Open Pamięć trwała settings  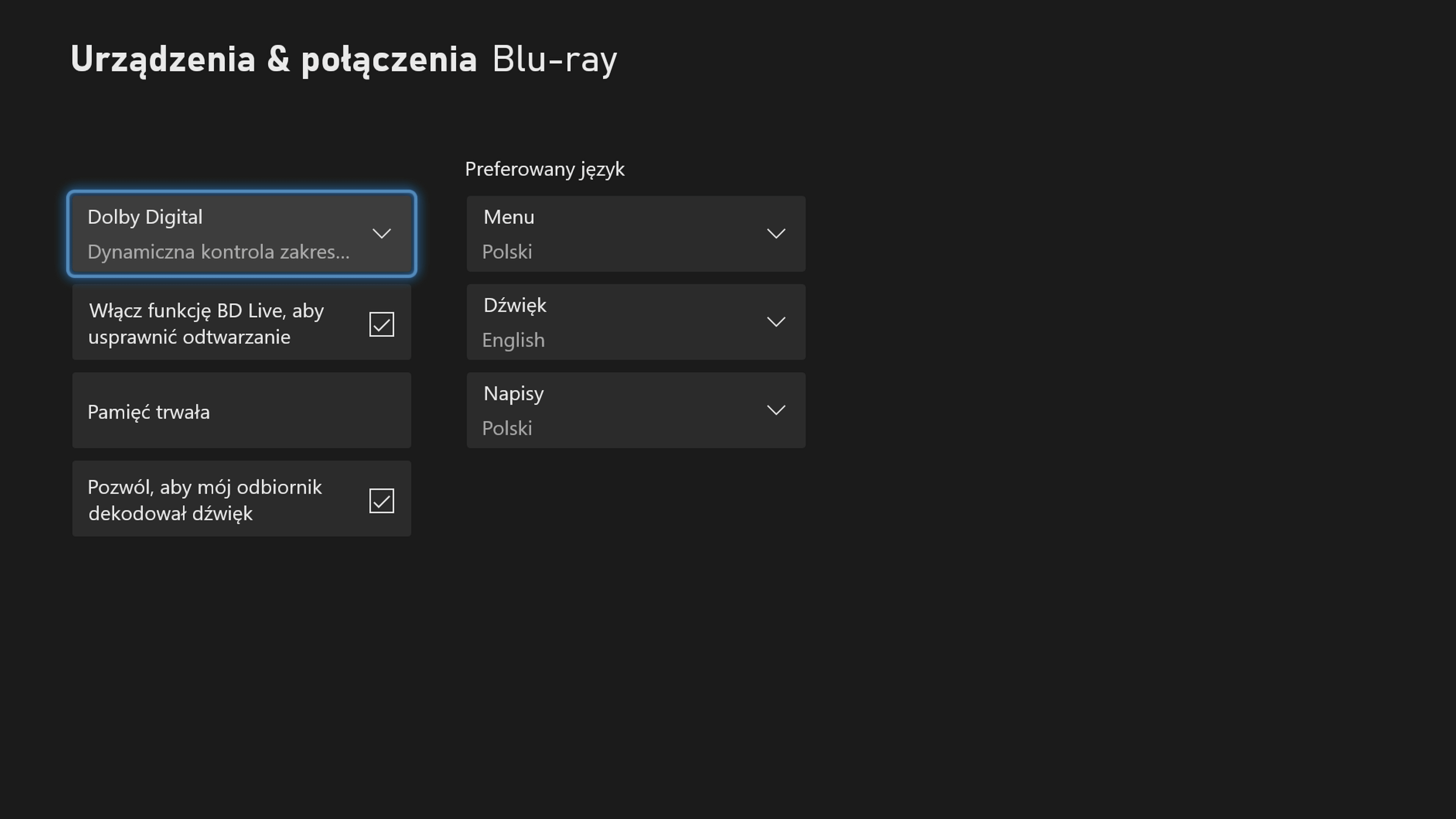pyautogui.click(x=242, y=410)
